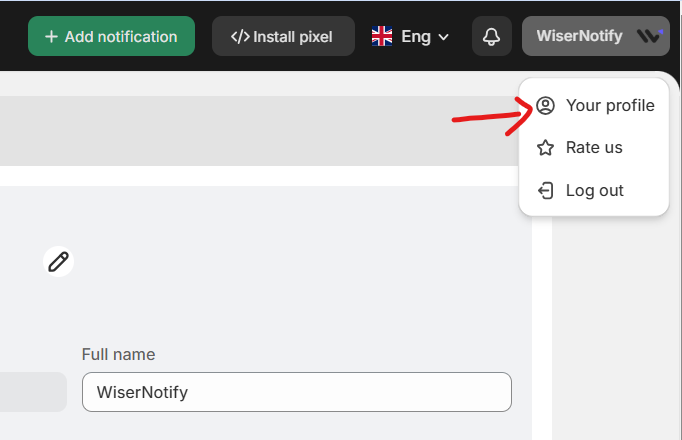Screen dimensions: 682x440
Task: Click the code brackets icon on Install pixel
Action: [240, 36]
